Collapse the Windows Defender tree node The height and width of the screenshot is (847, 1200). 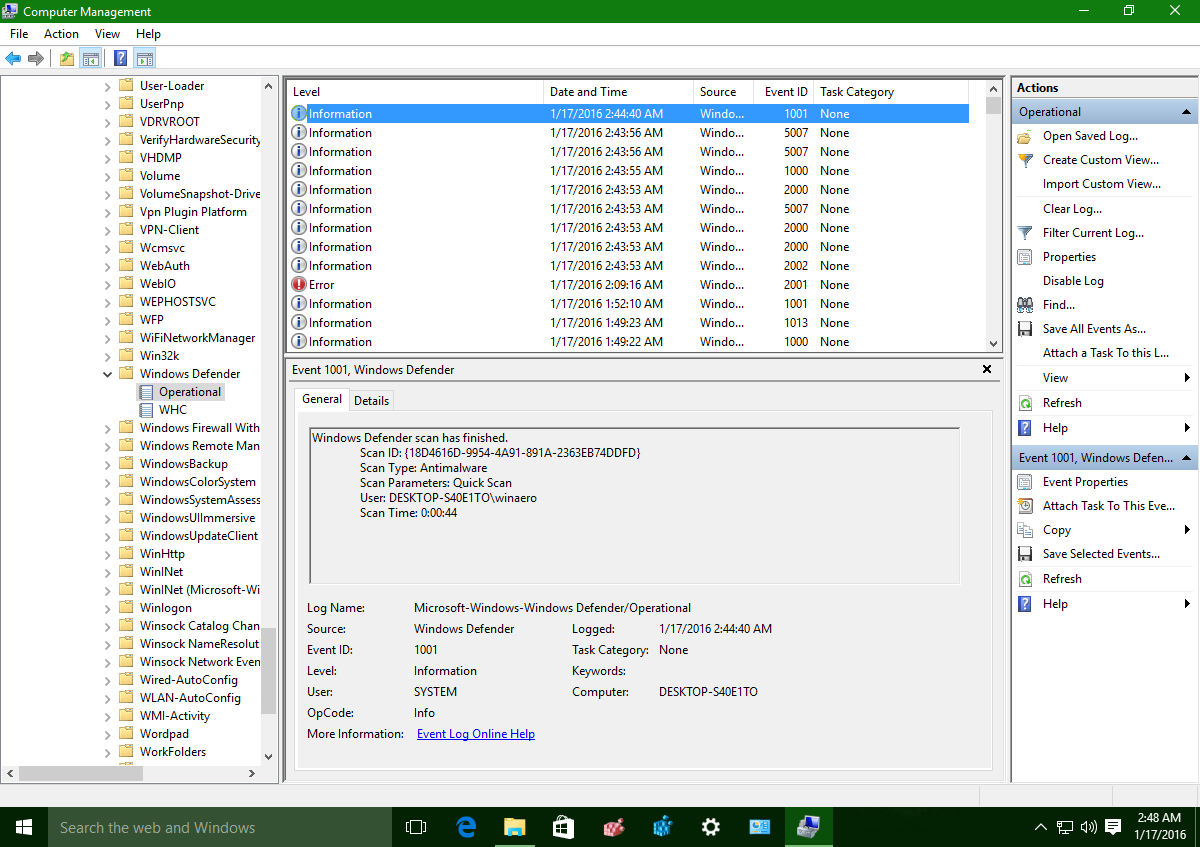click(x=108, y=374)
